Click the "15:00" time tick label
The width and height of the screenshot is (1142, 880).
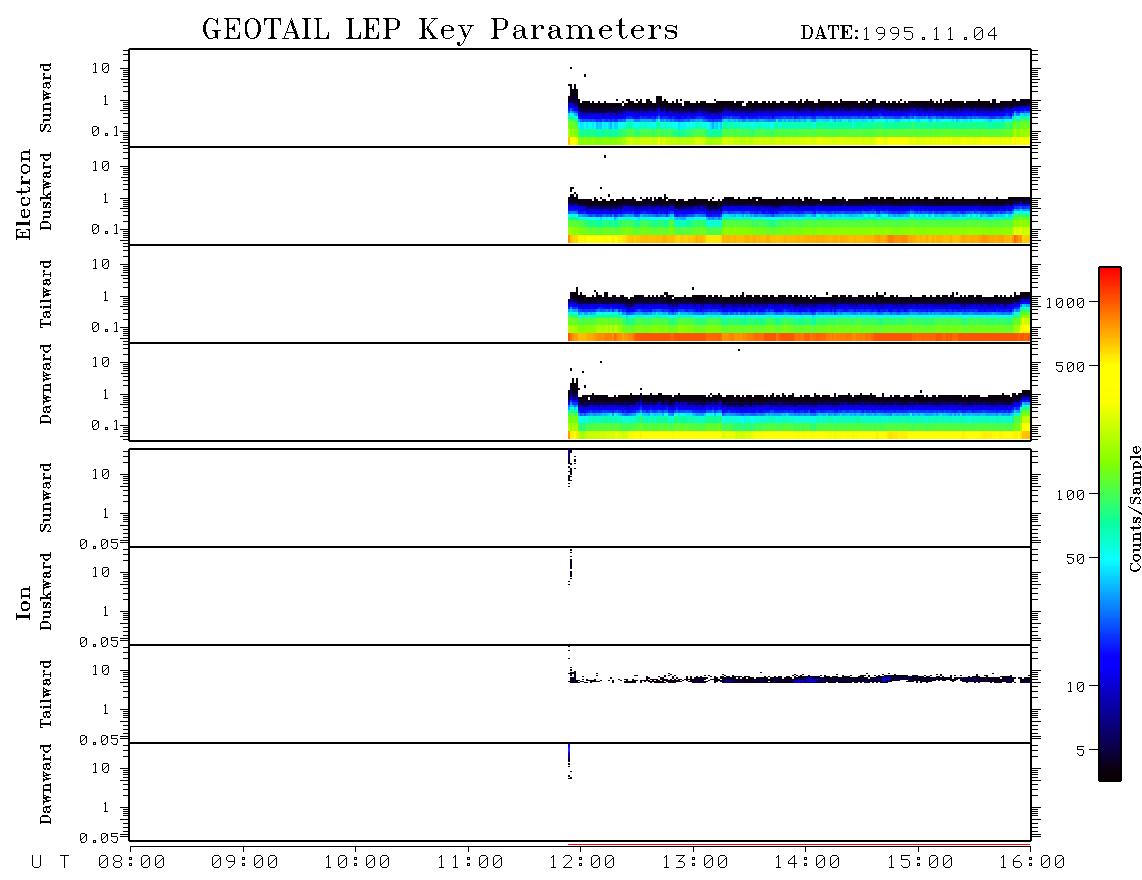920,862
